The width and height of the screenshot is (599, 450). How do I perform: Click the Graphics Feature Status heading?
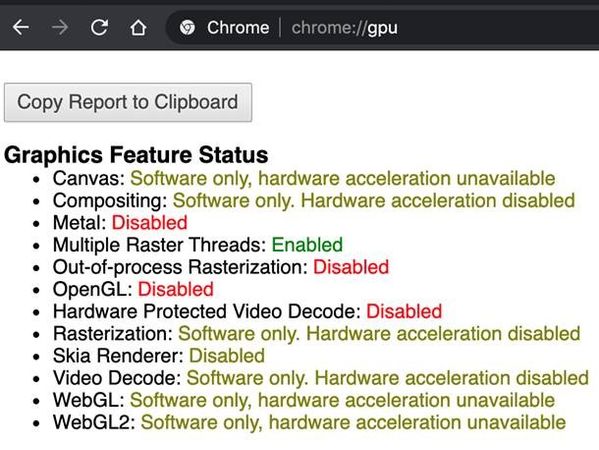(x=136, y=155)
